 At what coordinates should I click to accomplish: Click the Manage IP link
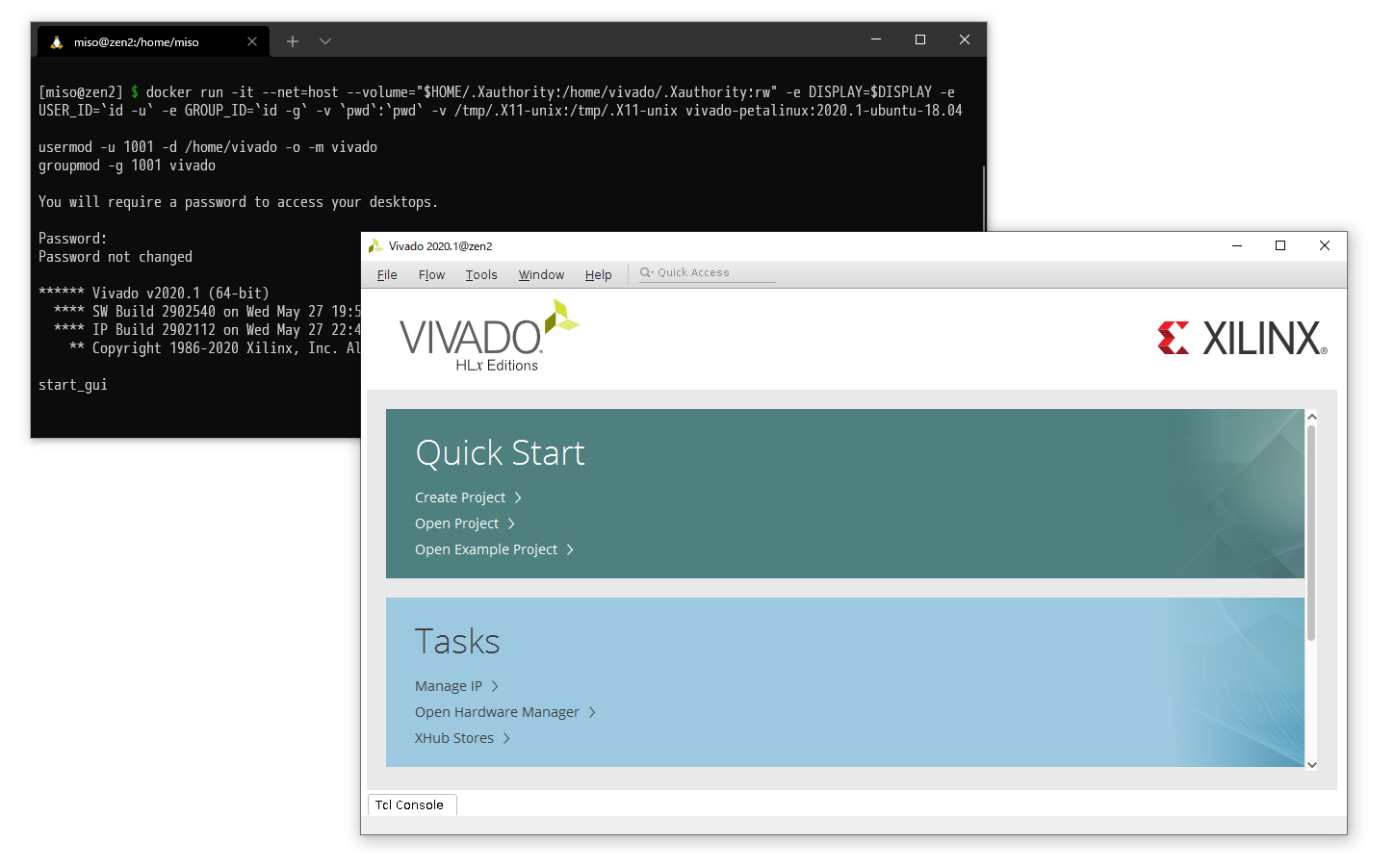(x=448, y=686)
